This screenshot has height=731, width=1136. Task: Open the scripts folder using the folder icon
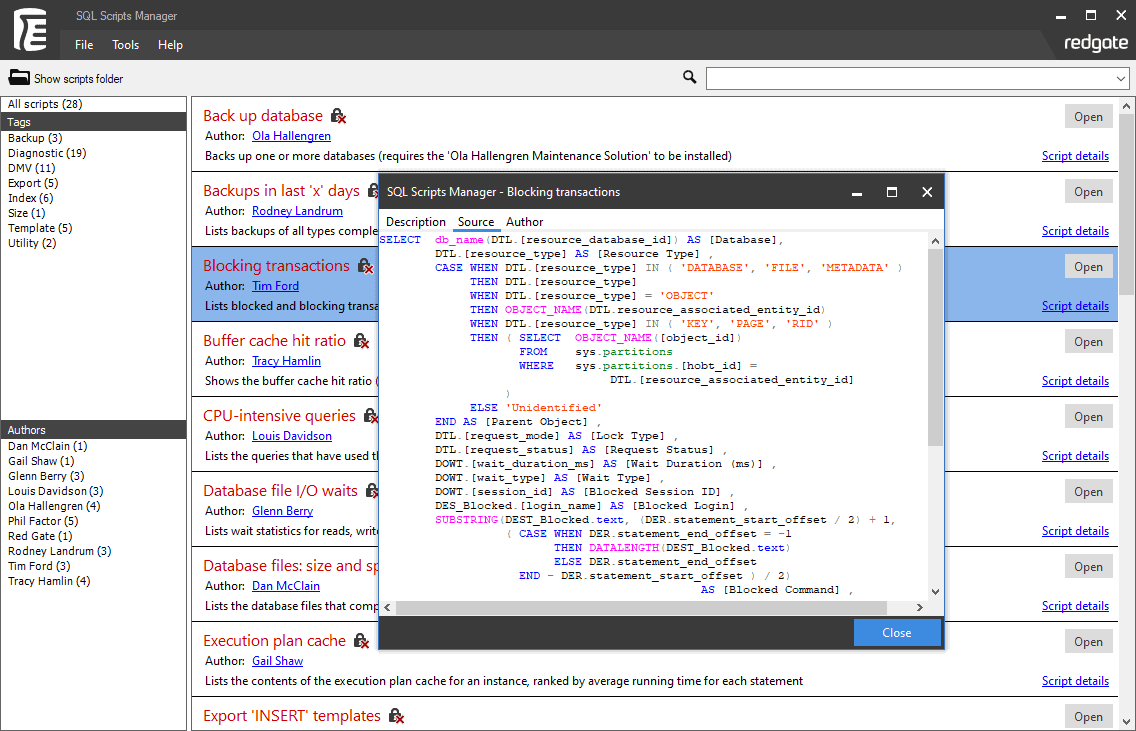21,78
